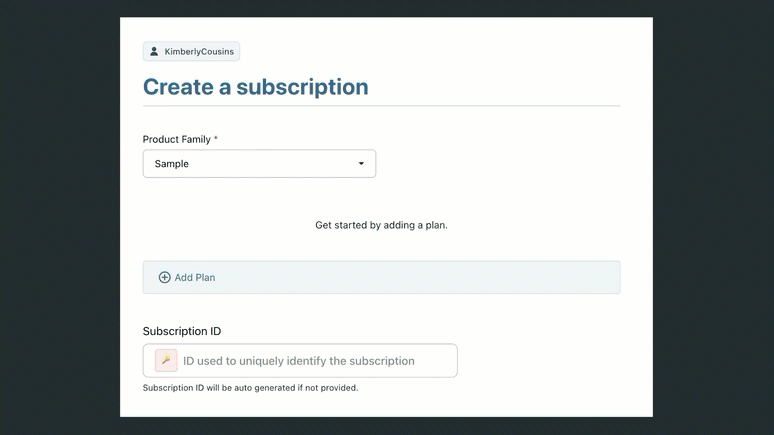Click the wide Add Plan bar's empty area

420,277
